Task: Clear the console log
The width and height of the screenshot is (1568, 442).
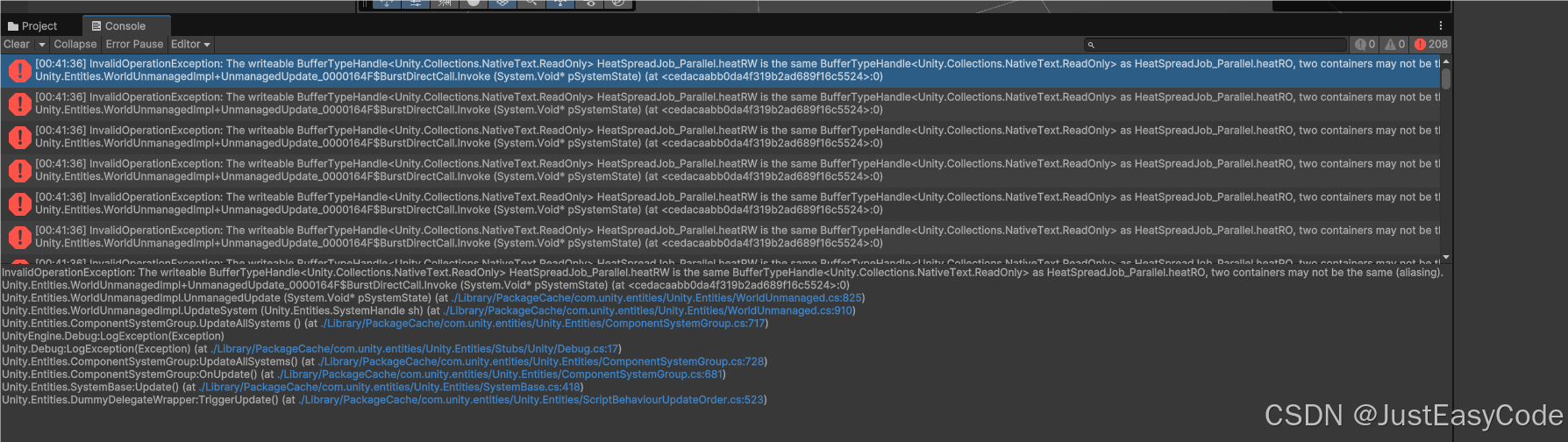Action: tap(17, 44)
